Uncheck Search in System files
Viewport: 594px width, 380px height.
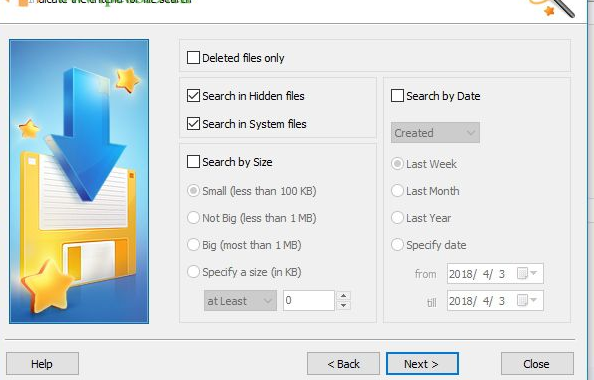pyautogui.click(x=193, y=124)
